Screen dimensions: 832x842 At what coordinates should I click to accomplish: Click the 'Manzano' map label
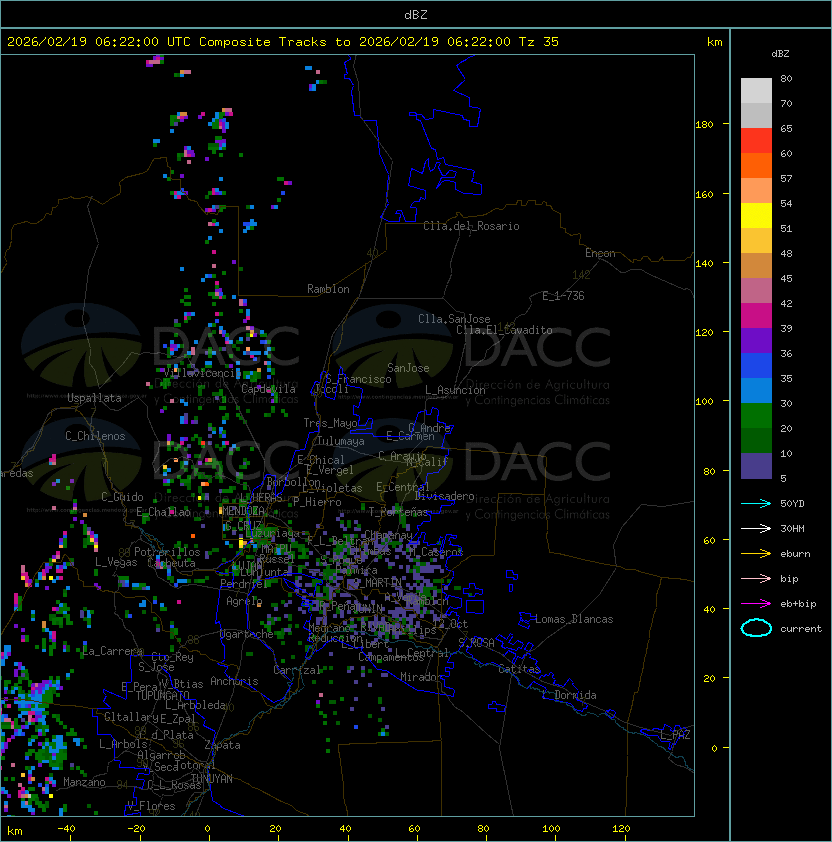pos(84,782)
